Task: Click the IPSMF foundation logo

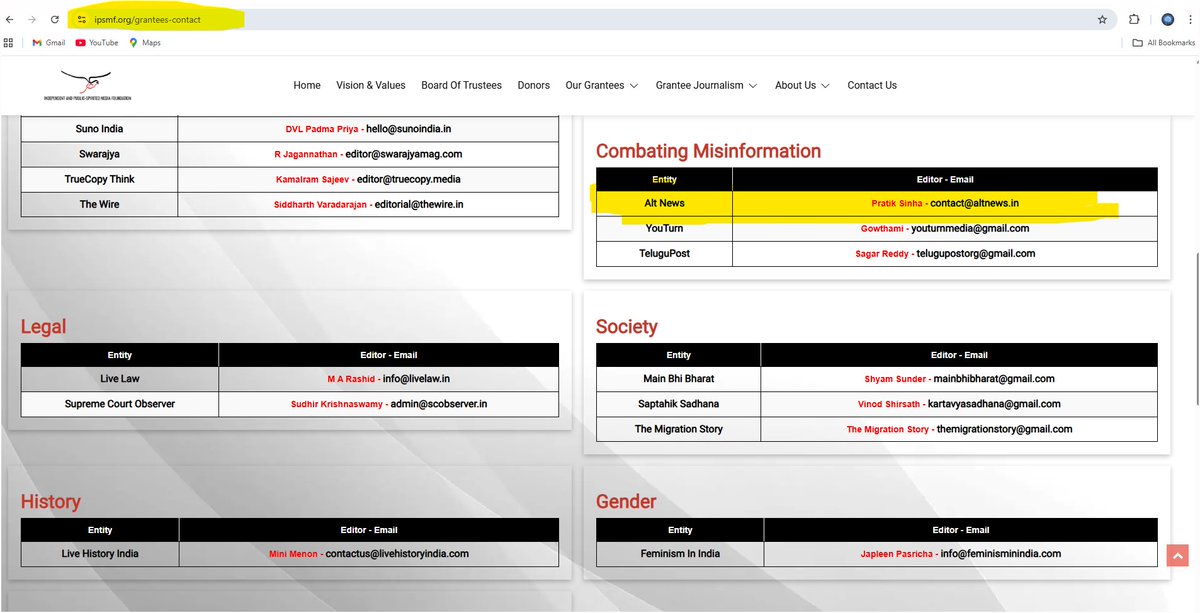Action: pos(88,85)
